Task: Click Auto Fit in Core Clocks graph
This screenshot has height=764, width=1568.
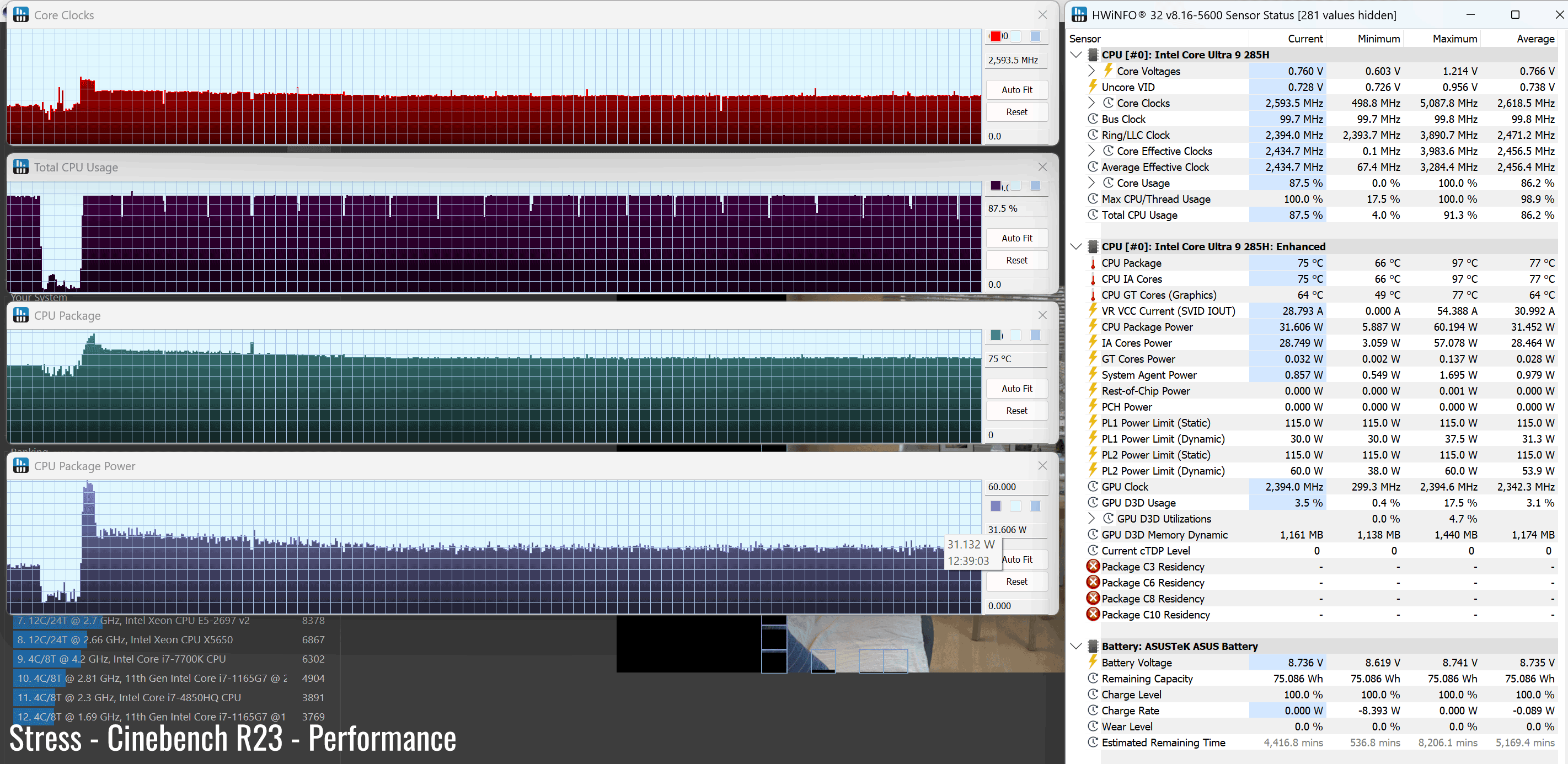Action: click(1016, 90)
